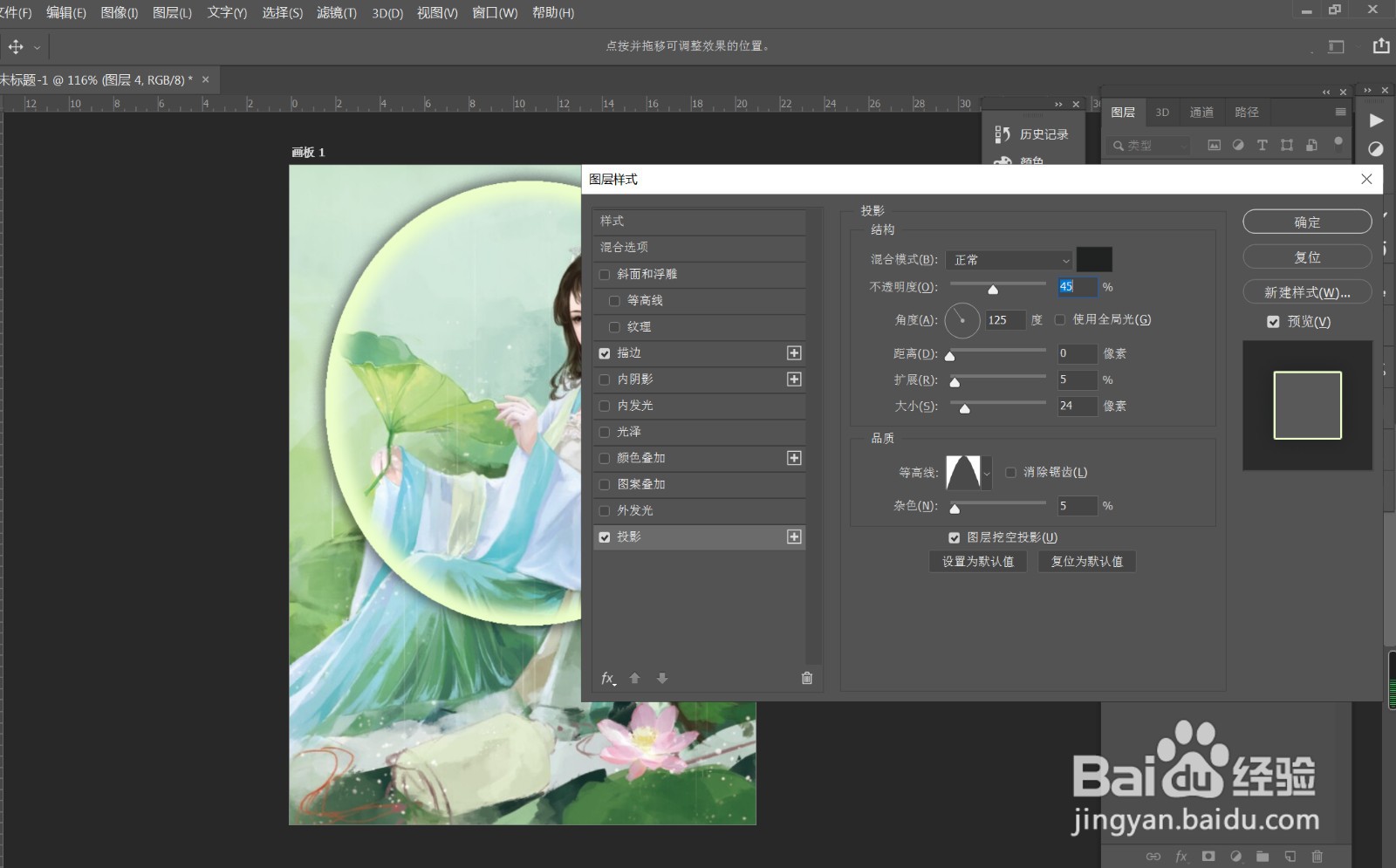Open the Layers panel options menu

click(x=1341, y=112)
